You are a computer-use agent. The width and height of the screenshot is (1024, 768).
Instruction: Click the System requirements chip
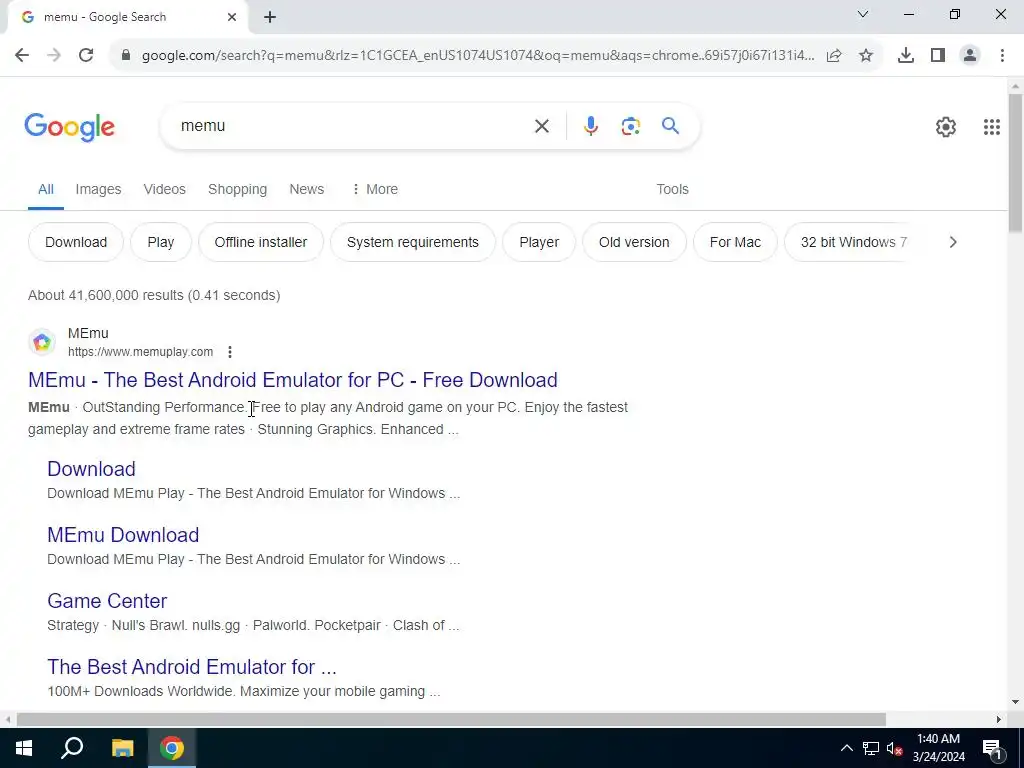click(x=413, y=242)
